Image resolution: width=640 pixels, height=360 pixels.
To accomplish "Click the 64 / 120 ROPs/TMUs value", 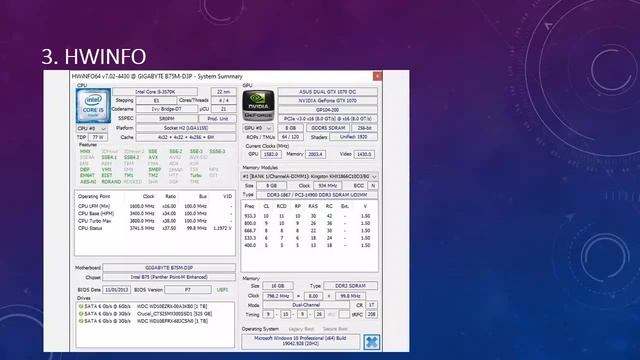I will click(290, 137).
